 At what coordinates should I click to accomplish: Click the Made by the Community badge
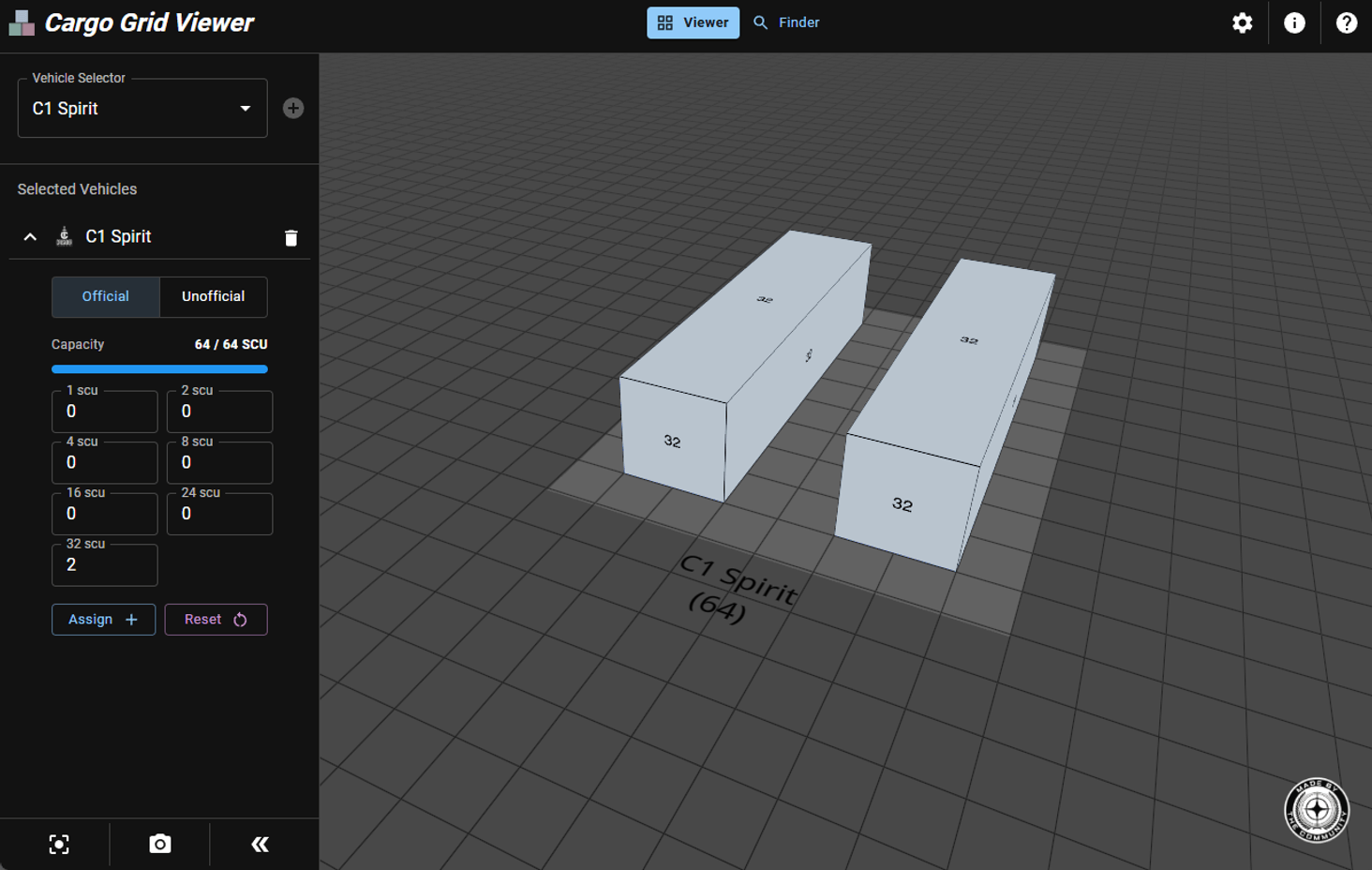[1317, 810]
